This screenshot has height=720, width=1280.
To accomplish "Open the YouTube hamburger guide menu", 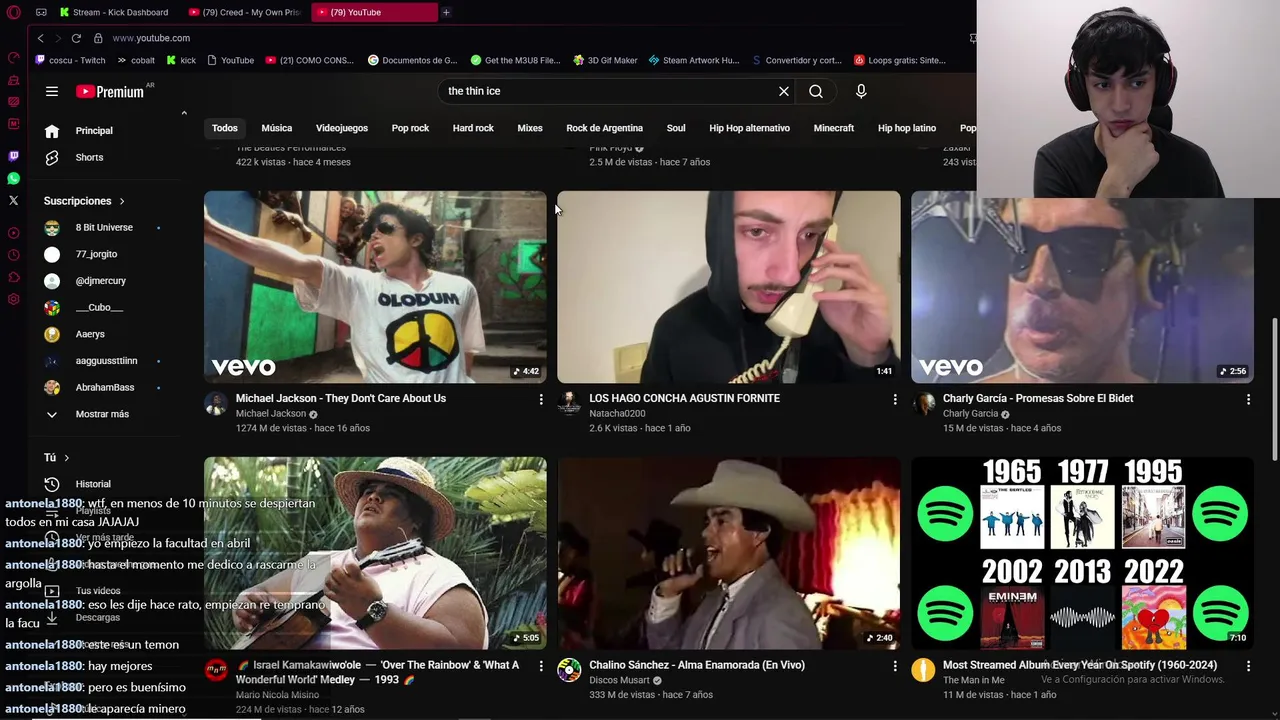I will tap(52, 91).
